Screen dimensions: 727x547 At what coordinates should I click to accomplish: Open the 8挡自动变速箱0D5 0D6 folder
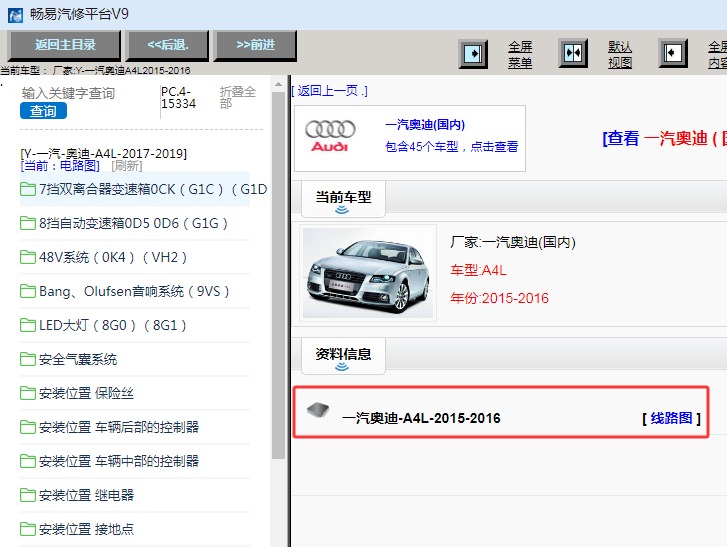[135, 223]
